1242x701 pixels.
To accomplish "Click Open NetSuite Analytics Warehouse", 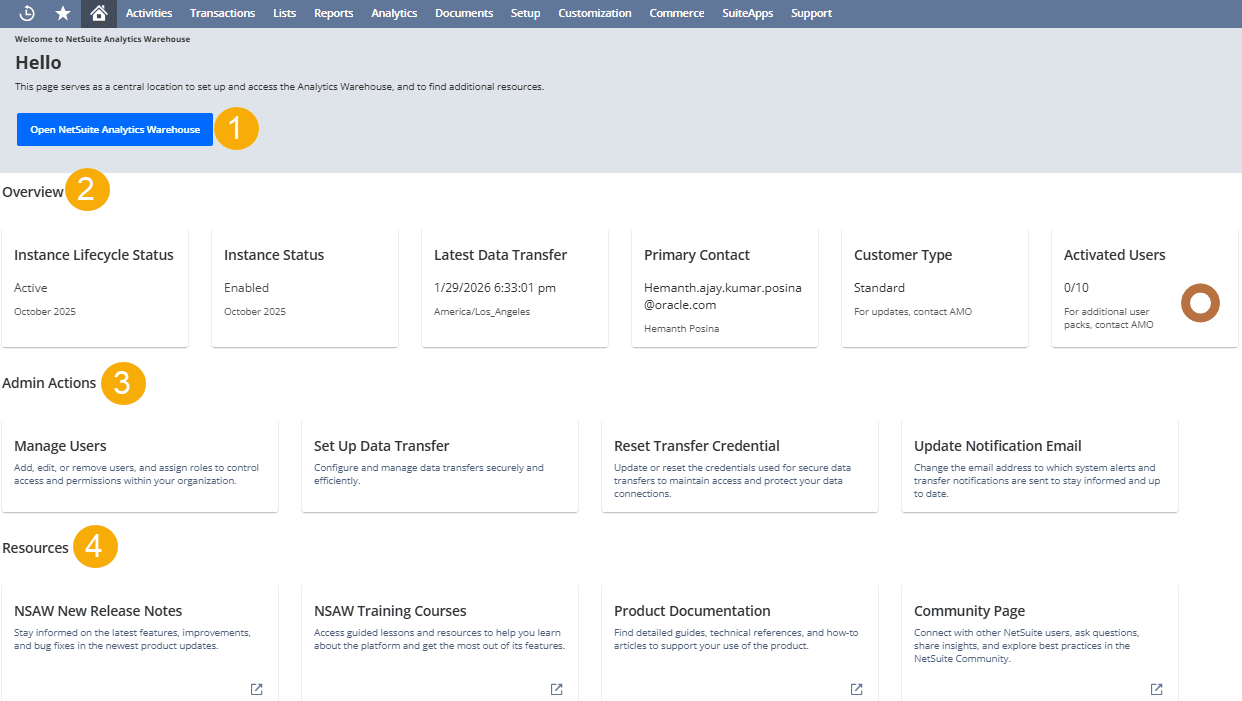I will pos(114,128).
